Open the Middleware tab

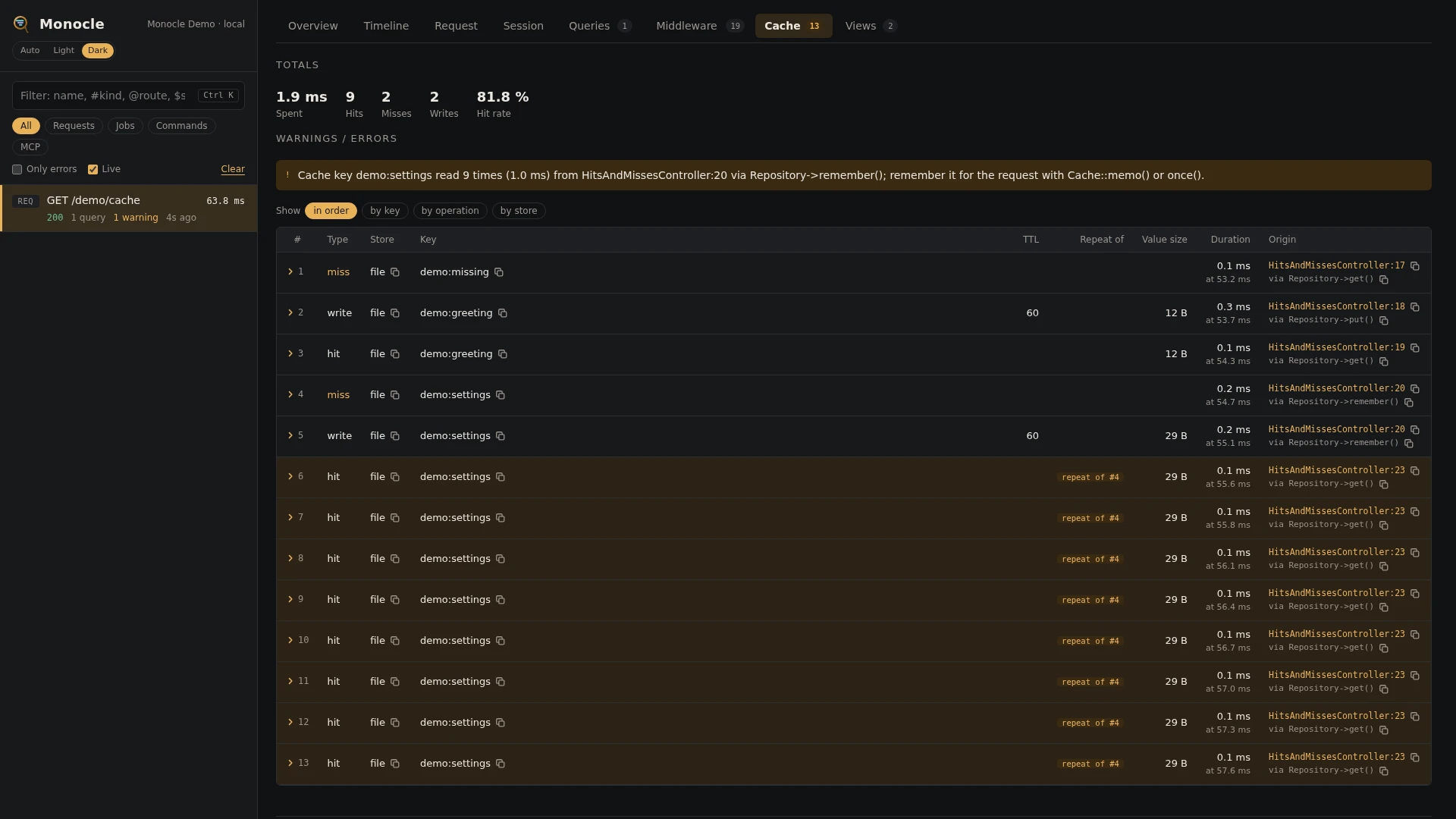[699, 26]
